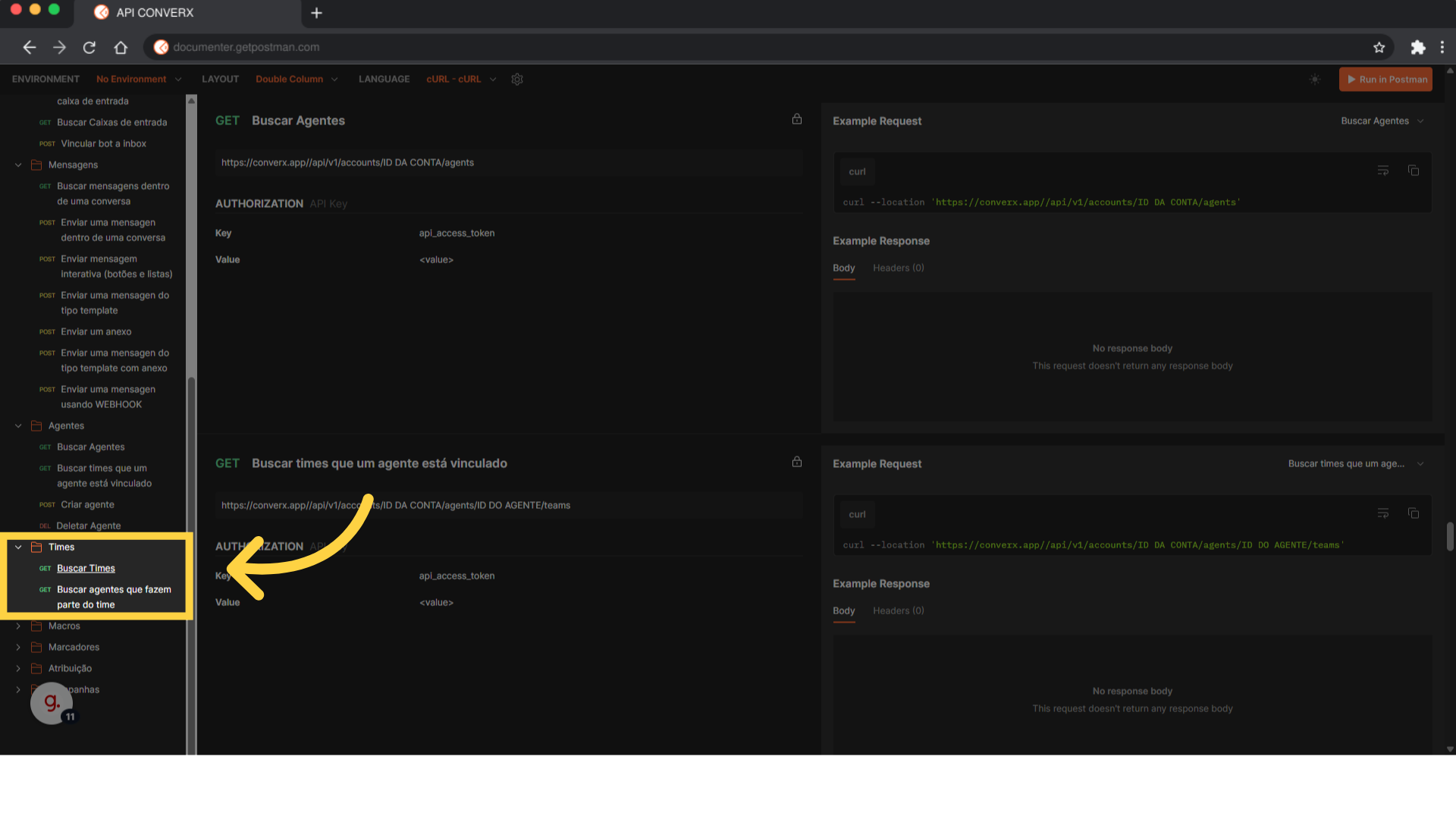Open the browser three-dot menu

coord(1442,47)
